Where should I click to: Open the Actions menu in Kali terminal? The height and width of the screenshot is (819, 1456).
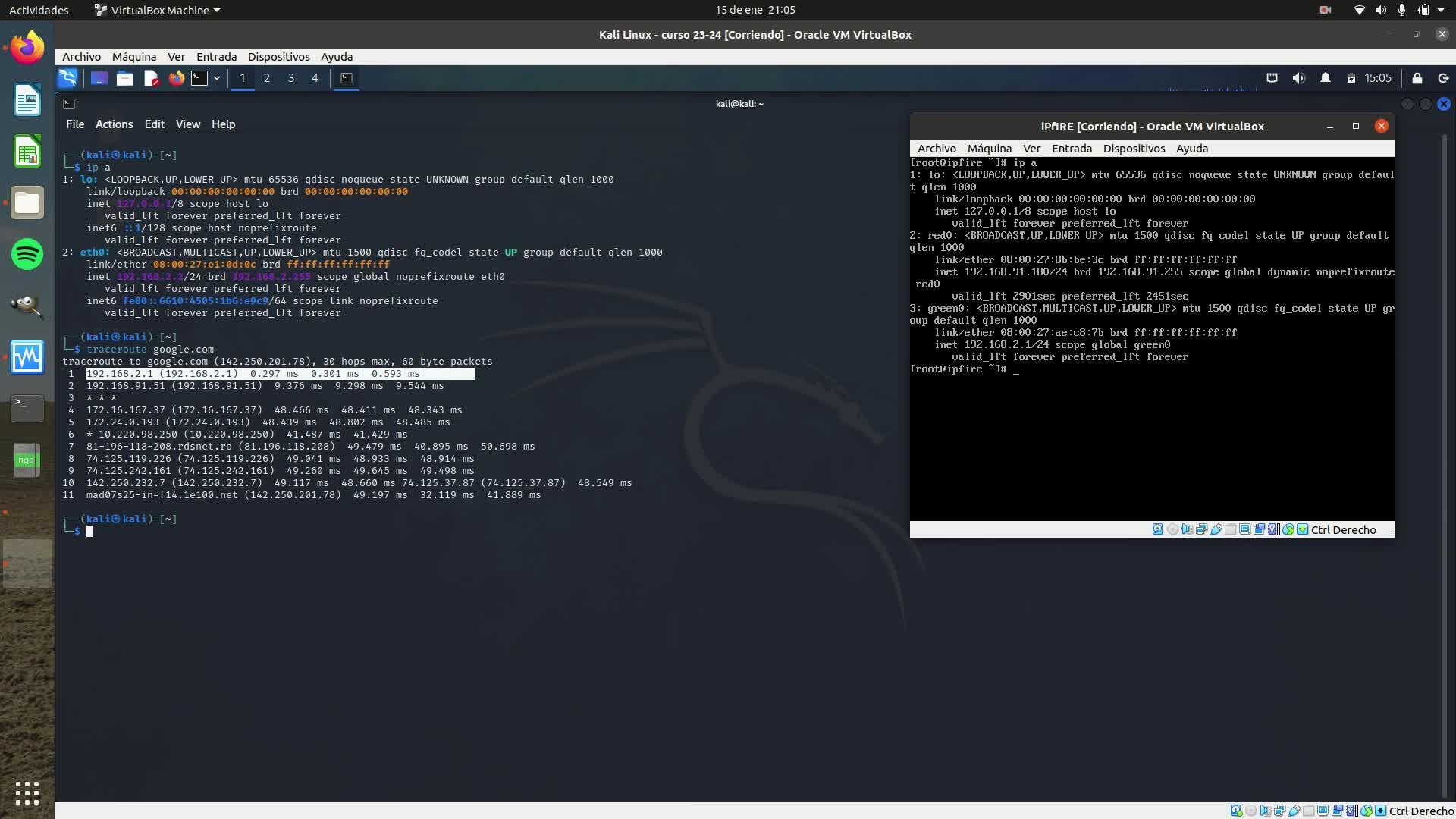(x=114, y=124)
